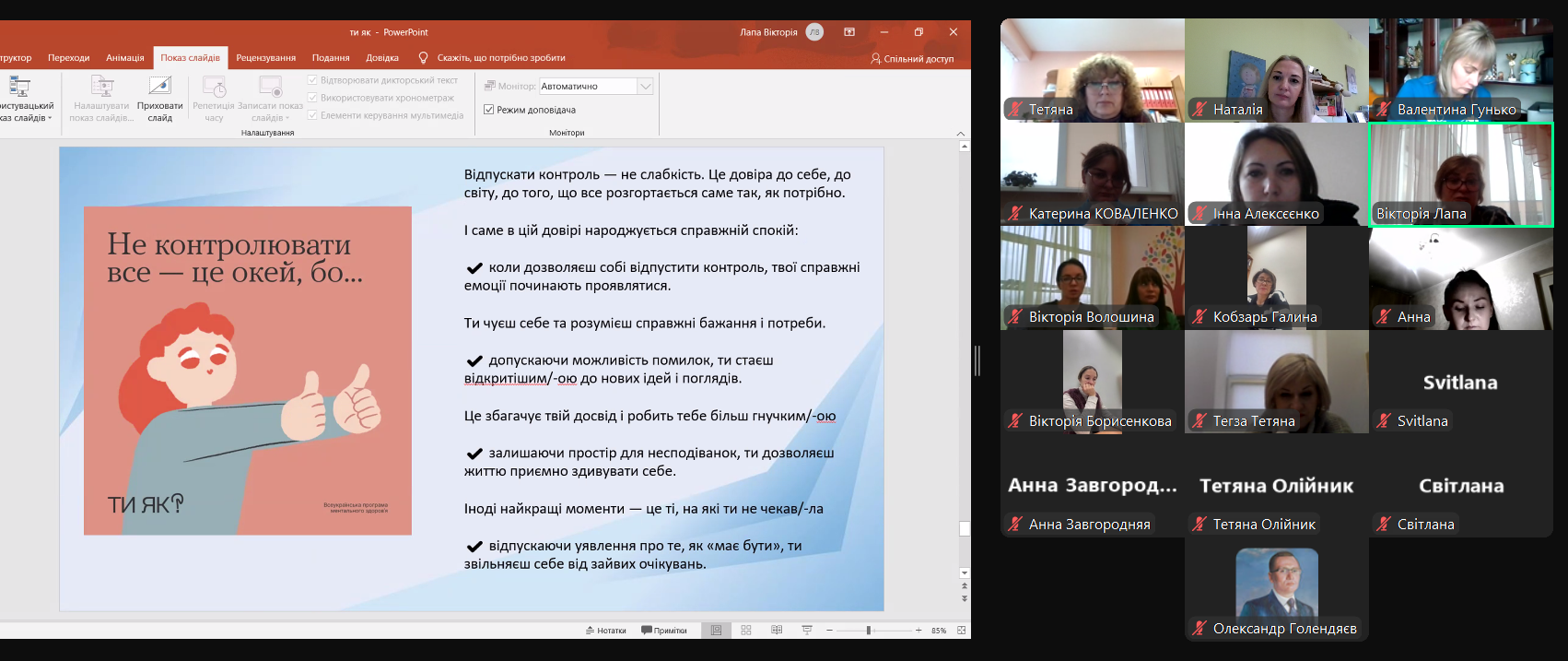Click the zoom slider handle
This screenshot has width=1568, height=661.
coord(868,631)
